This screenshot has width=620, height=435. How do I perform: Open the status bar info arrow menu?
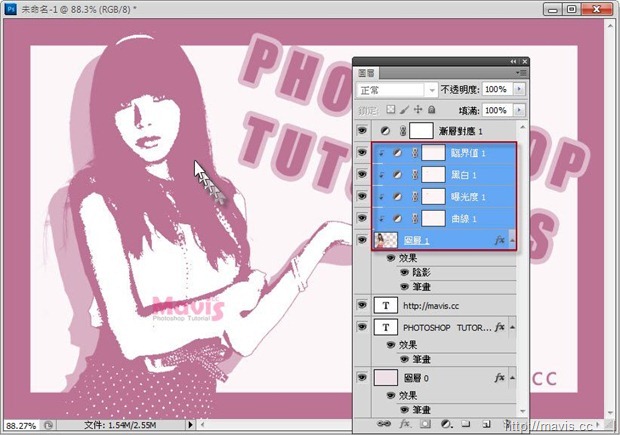tap(191, 425)
